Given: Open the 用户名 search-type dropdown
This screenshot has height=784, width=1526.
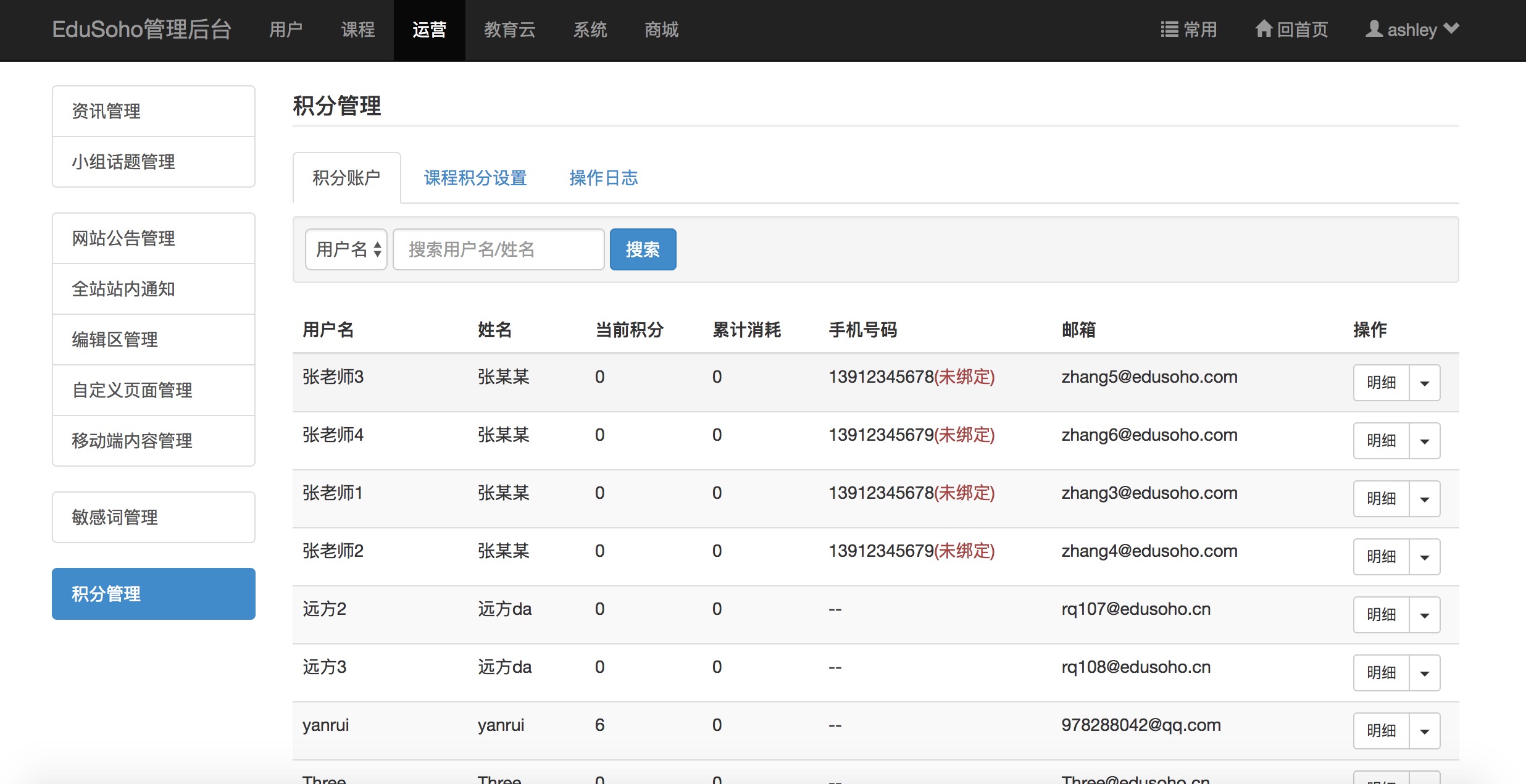Looking at the screenshot, I should coord(346,249).
